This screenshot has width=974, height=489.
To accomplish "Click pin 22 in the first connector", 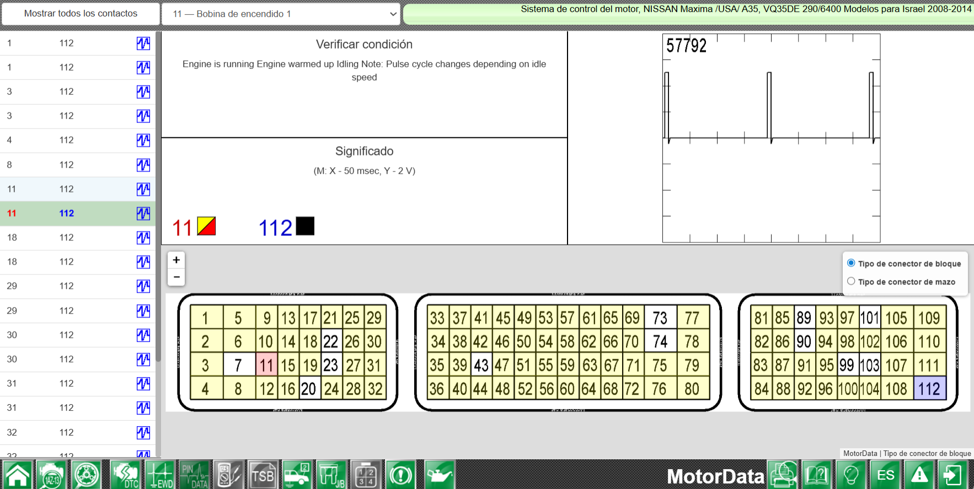I will click(331, 341).
